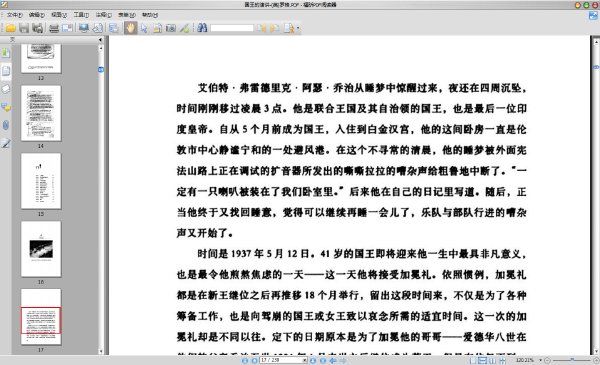The height and width of the screenshot is (365, 600).
Task: Click the binoculars search icon
Action: (202, 28)
